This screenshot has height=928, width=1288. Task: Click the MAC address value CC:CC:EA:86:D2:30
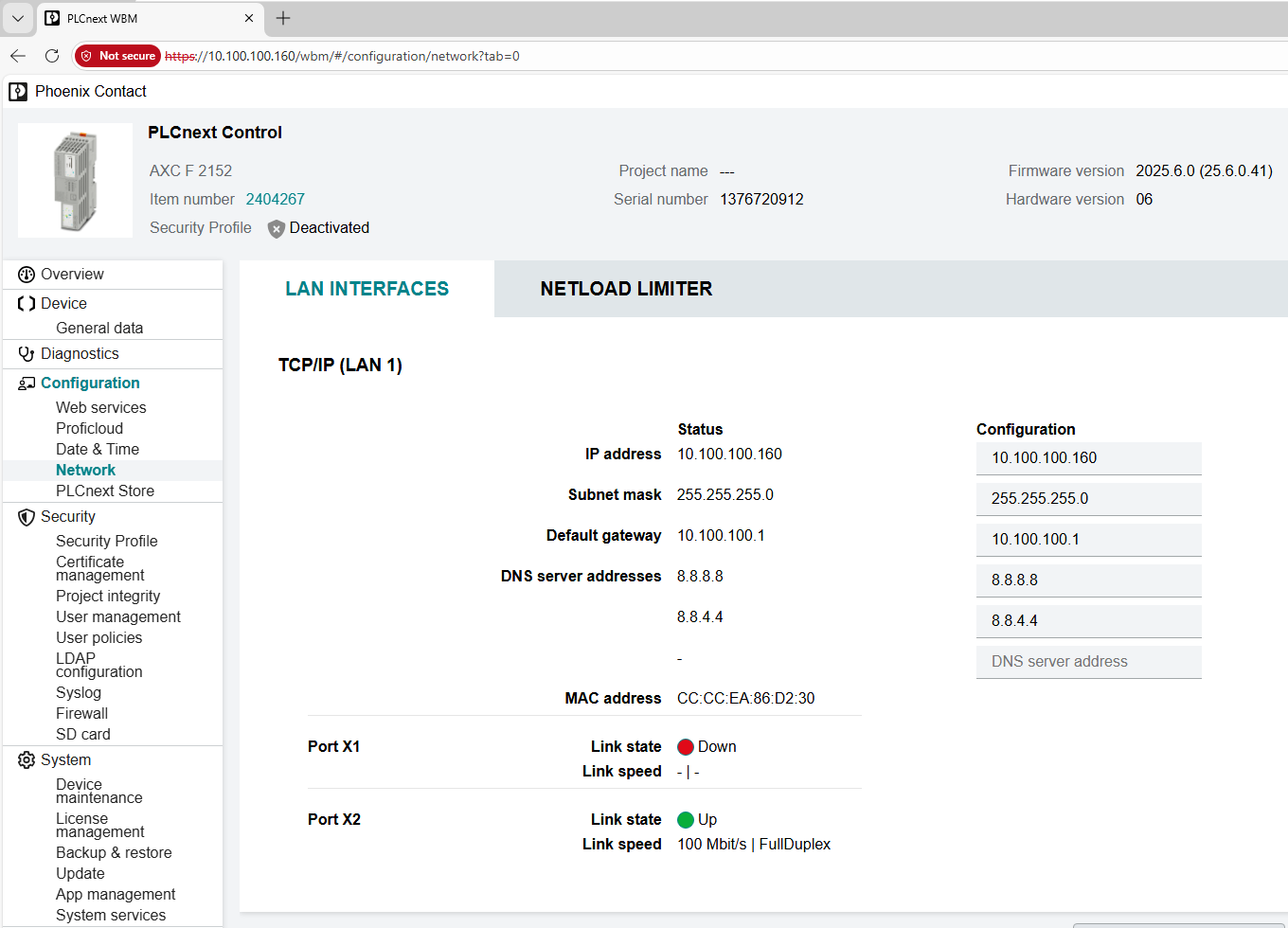[x=746, y=699]
